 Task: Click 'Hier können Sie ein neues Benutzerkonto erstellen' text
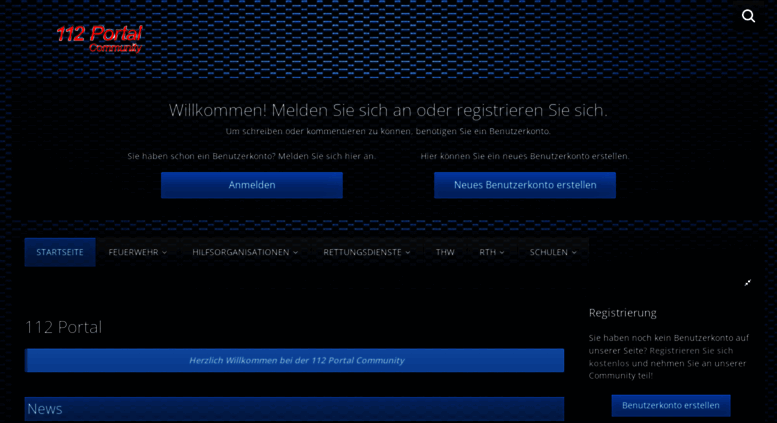point(525,156)
